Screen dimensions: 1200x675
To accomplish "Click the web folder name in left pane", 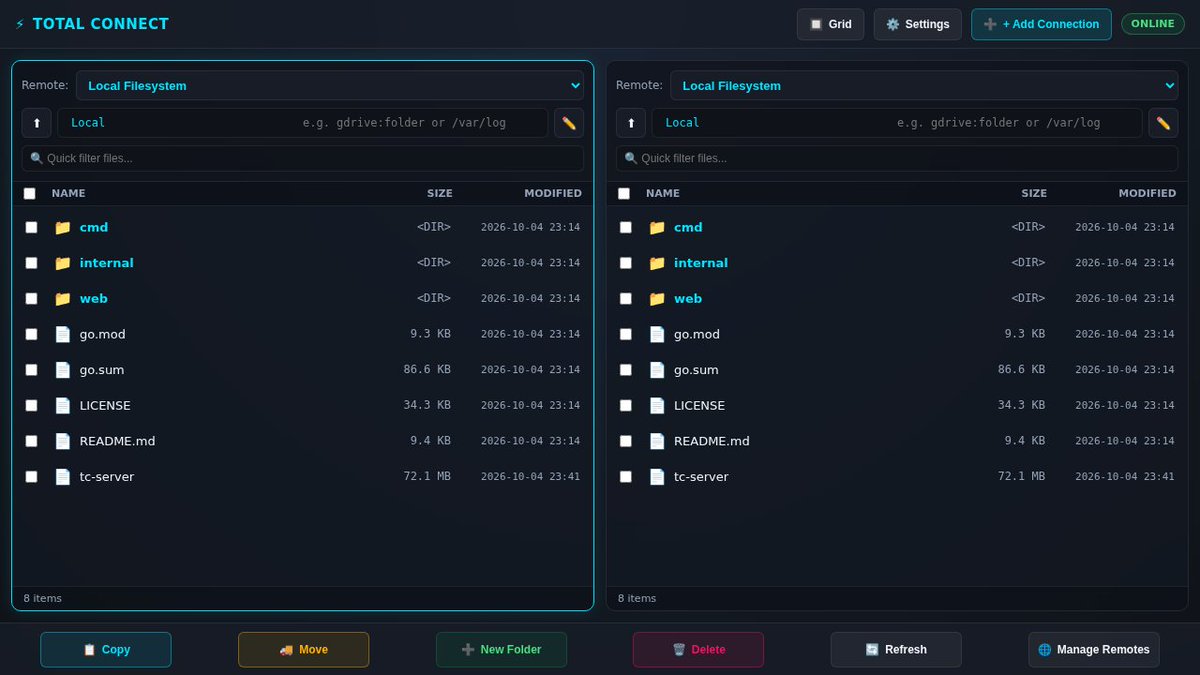I will (94, 298).
